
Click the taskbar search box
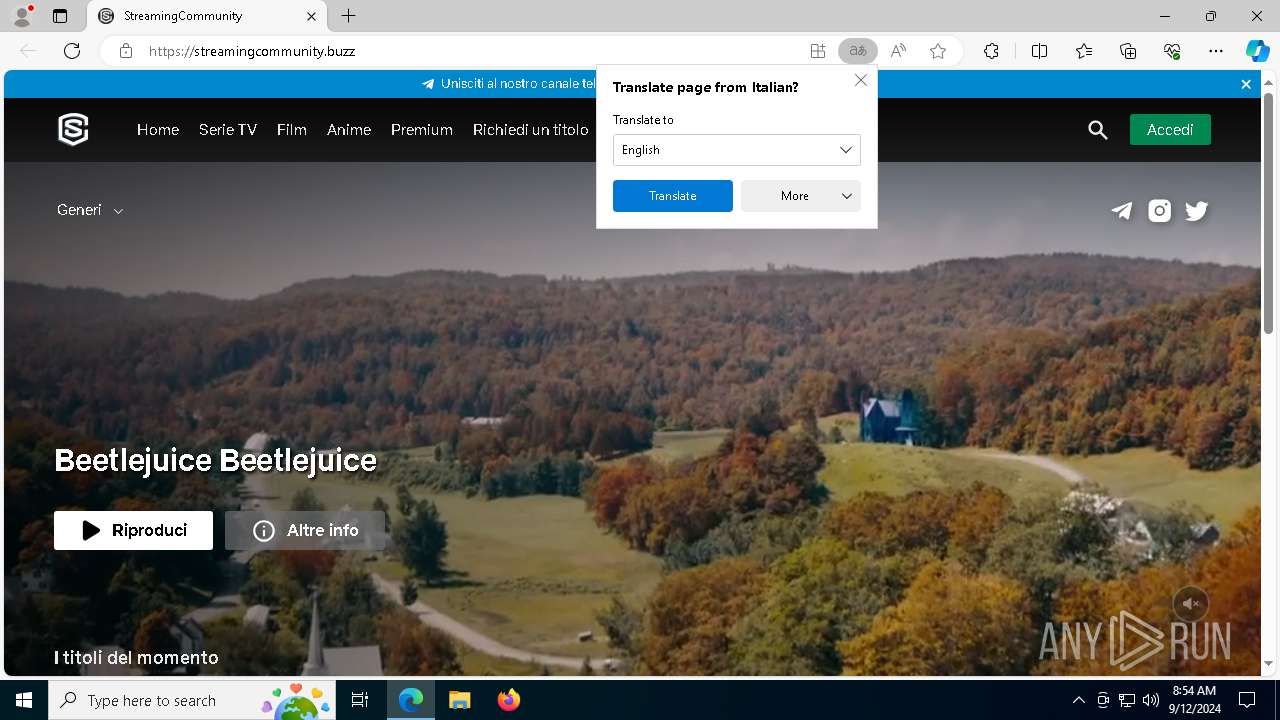pos(192,700)
